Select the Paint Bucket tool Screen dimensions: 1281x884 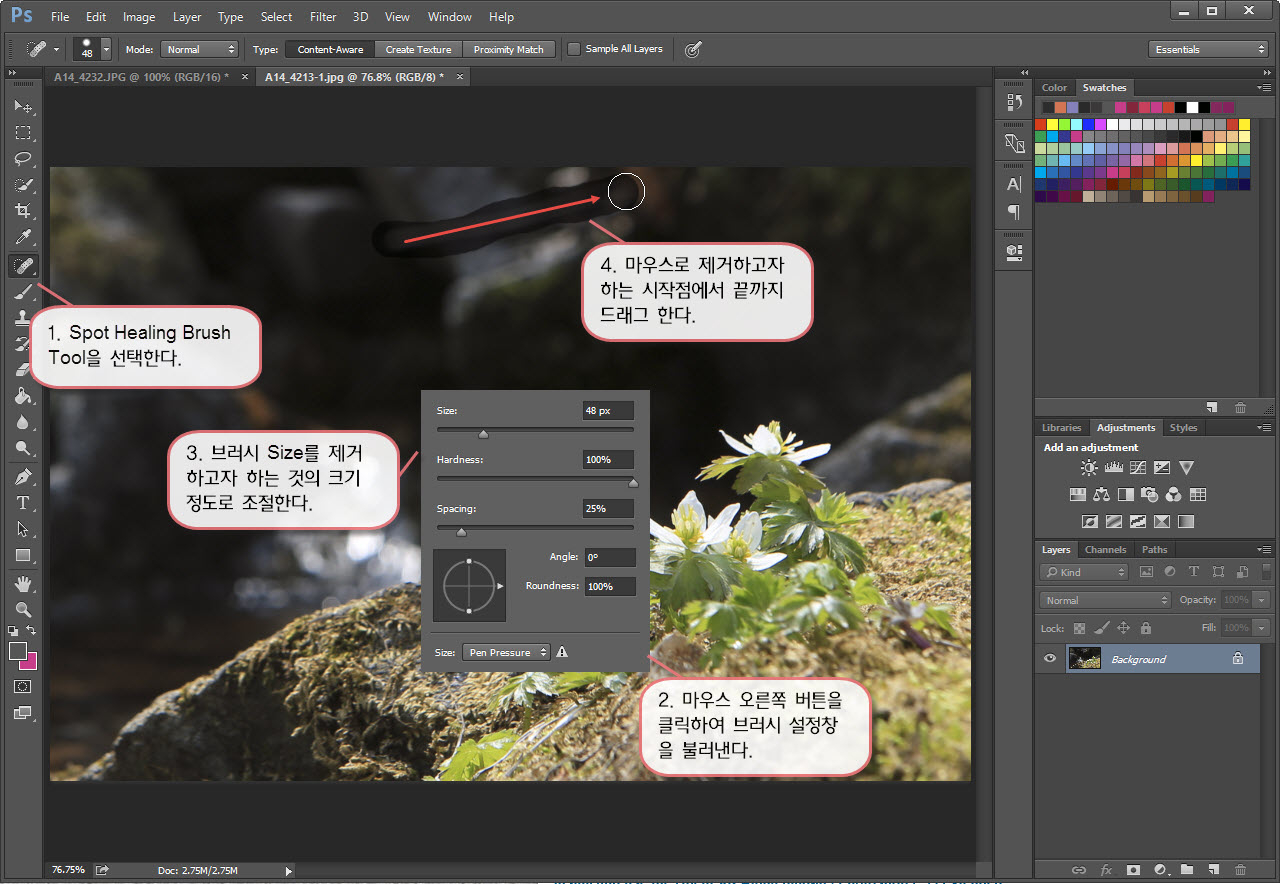pyautogui.click(x=23, y=396)
